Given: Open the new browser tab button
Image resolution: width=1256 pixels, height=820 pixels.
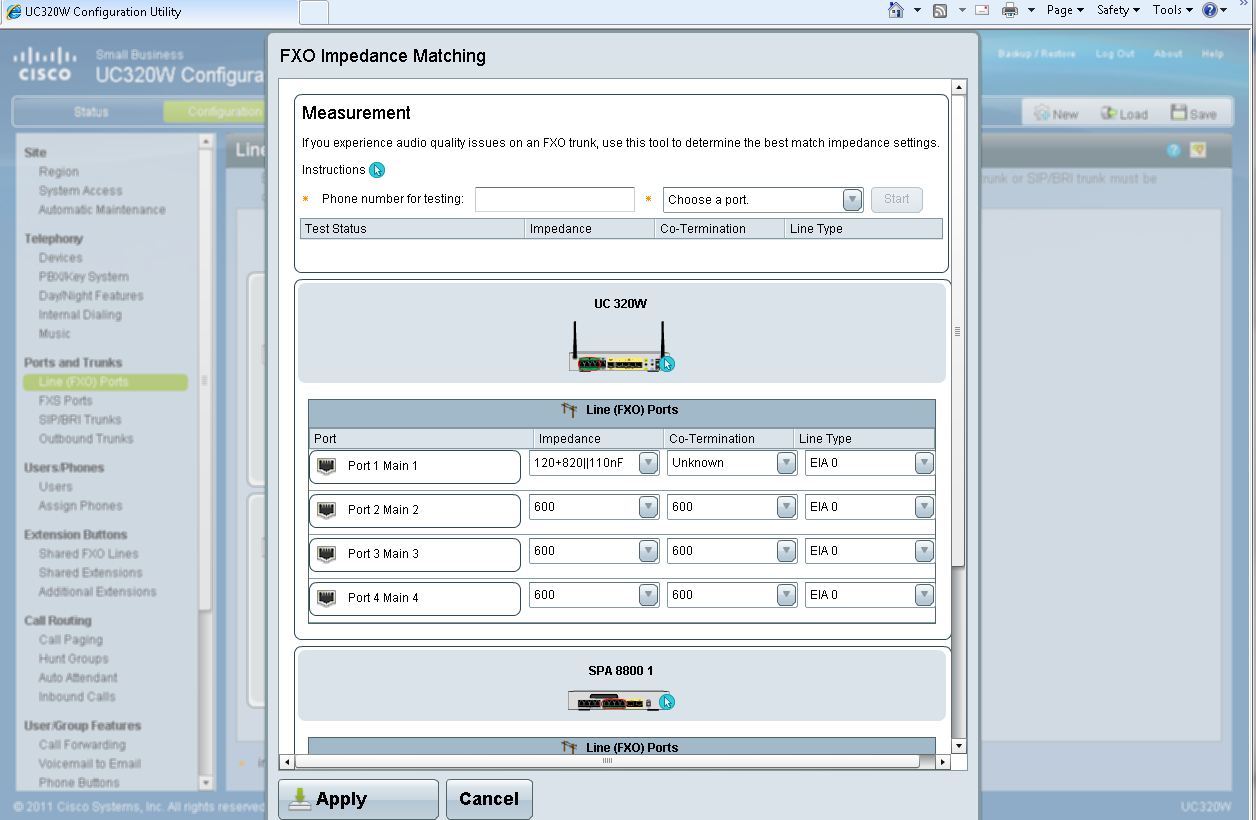Looking at the screenshot, I should [314, 12].
